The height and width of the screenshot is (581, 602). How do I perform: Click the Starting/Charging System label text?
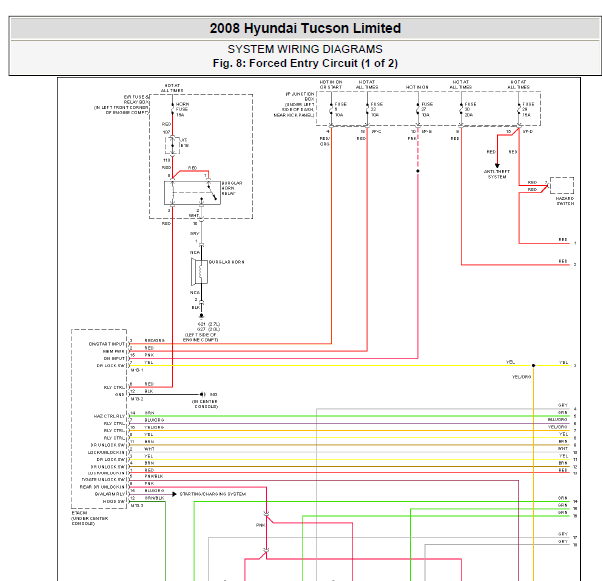[x=213, y=493]
